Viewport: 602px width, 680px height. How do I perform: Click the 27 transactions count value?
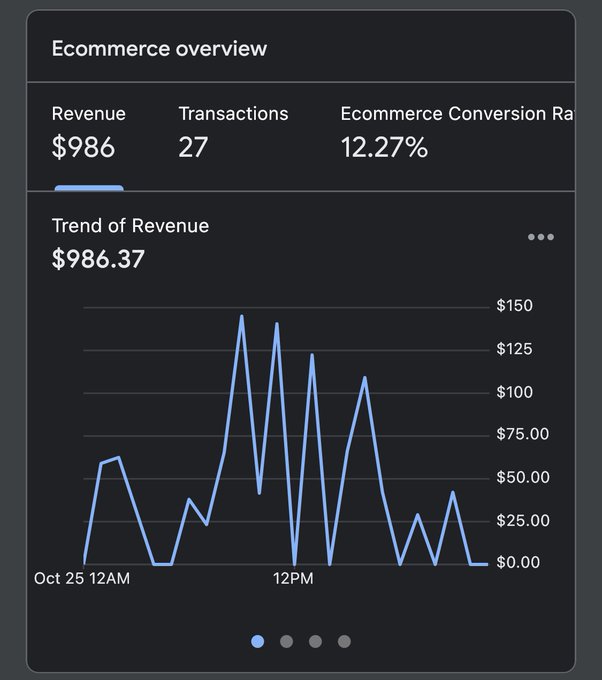point(193,147)
